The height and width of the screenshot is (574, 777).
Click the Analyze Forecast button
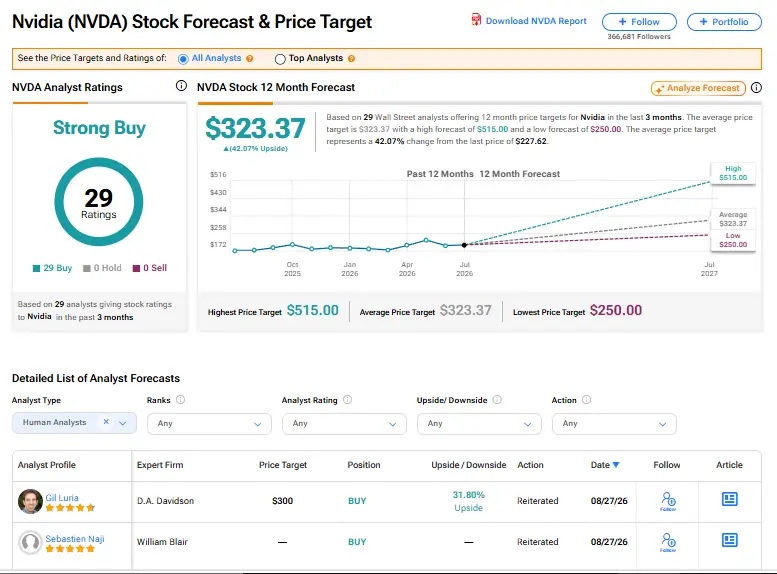[698, 88]
